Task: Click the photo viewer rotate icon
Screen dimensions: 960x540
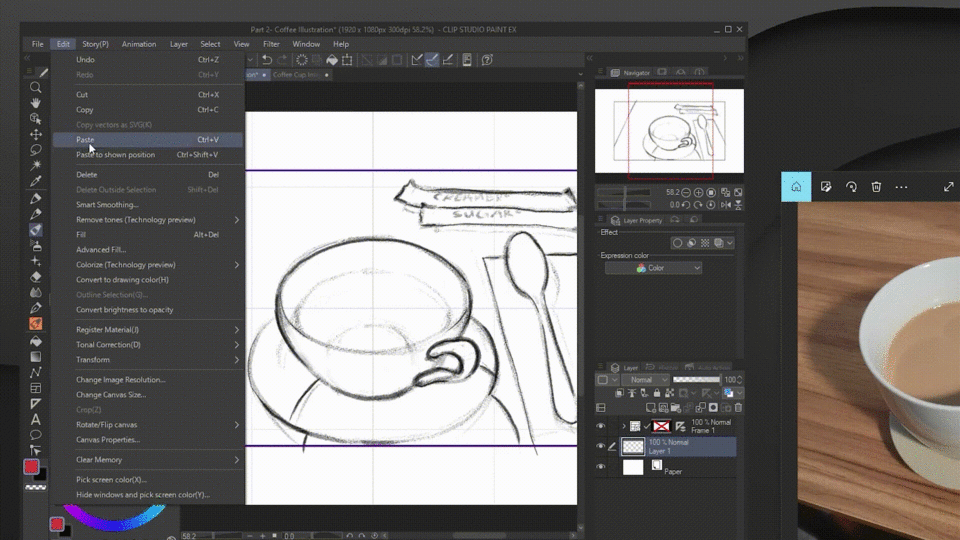Action: pos(851,187)
